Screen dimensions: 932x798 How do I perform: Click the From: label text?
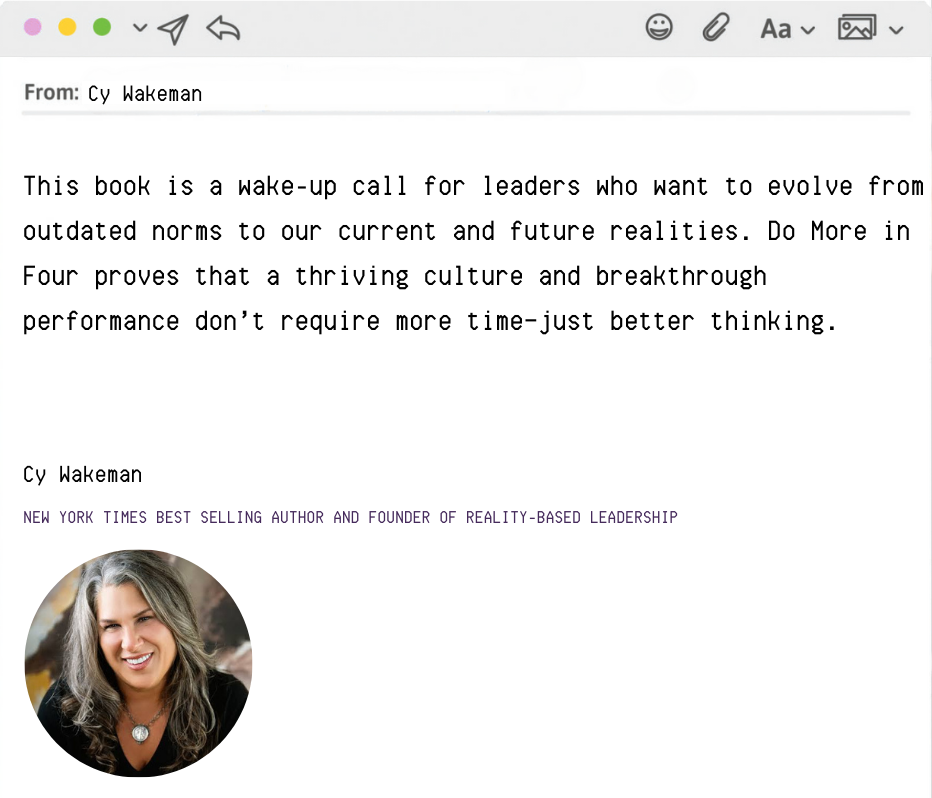[x=51, y=93]
